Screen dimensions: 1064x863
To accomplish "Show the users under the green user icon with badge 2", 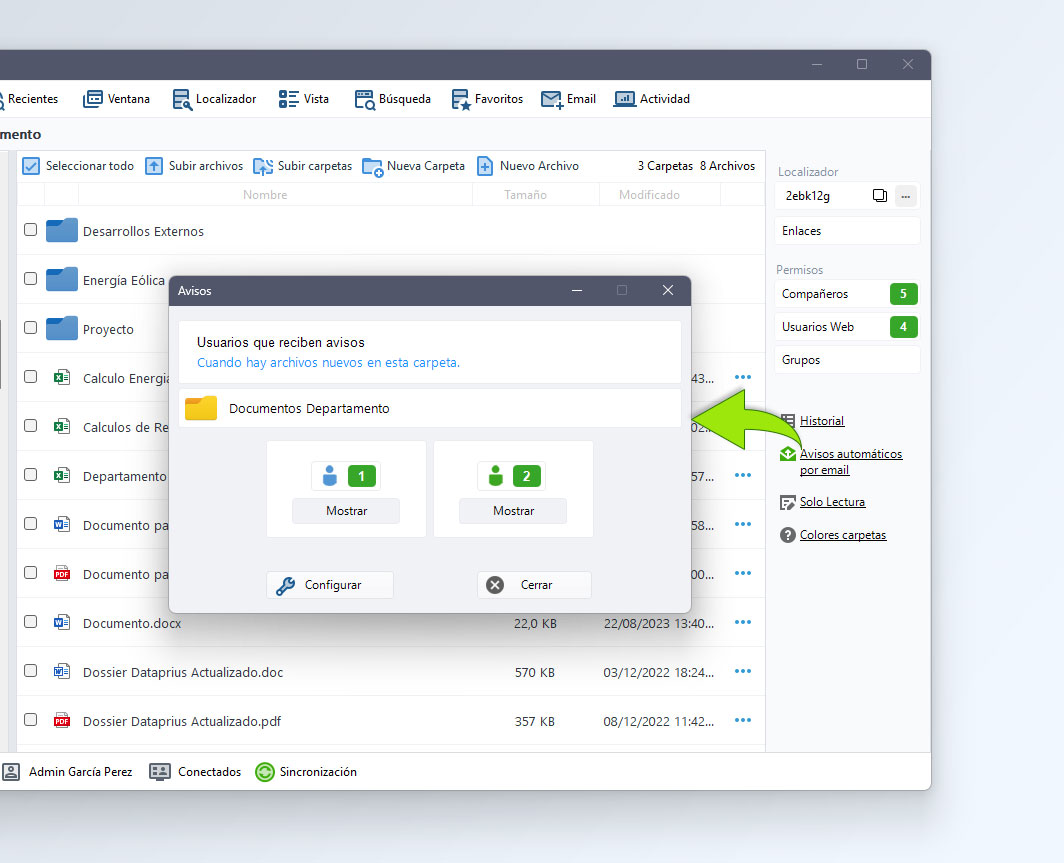I will pyautogui.click(x=513, y=511).
